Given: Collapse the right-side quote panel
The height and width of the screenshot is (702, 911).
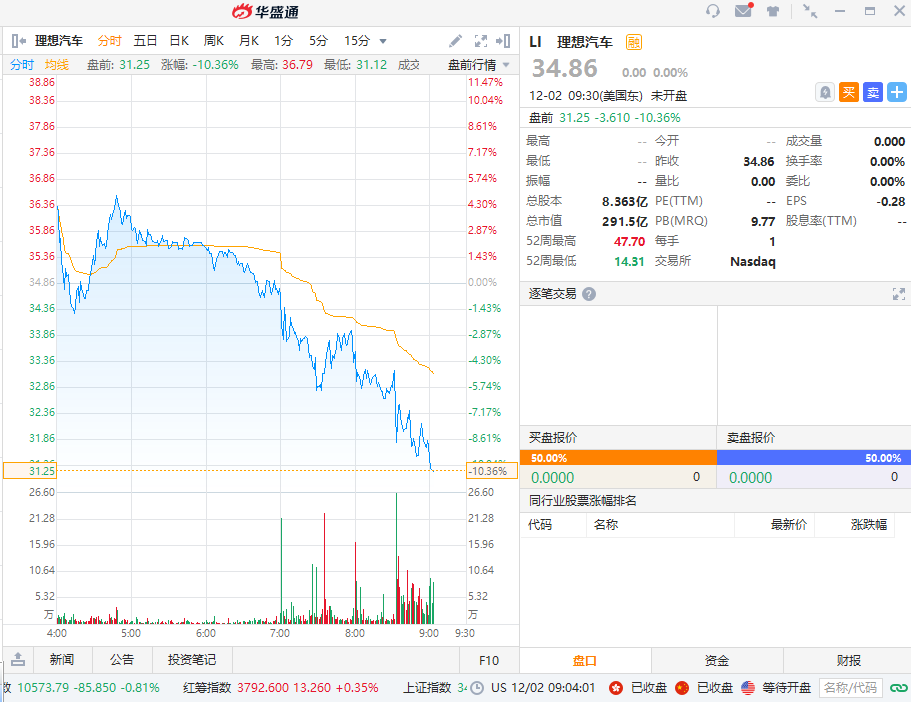Looking at the screenshot, I should tap(503, 41).
